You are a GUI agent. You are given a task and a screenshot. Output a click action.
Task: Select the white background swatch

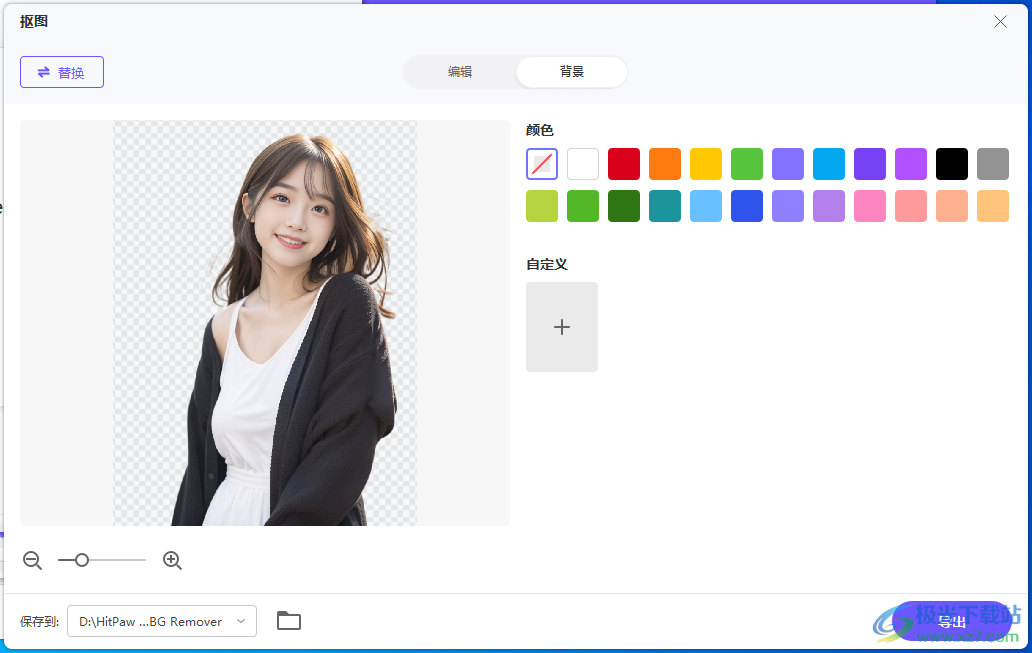pyautogui.click(x=582, y=163)
